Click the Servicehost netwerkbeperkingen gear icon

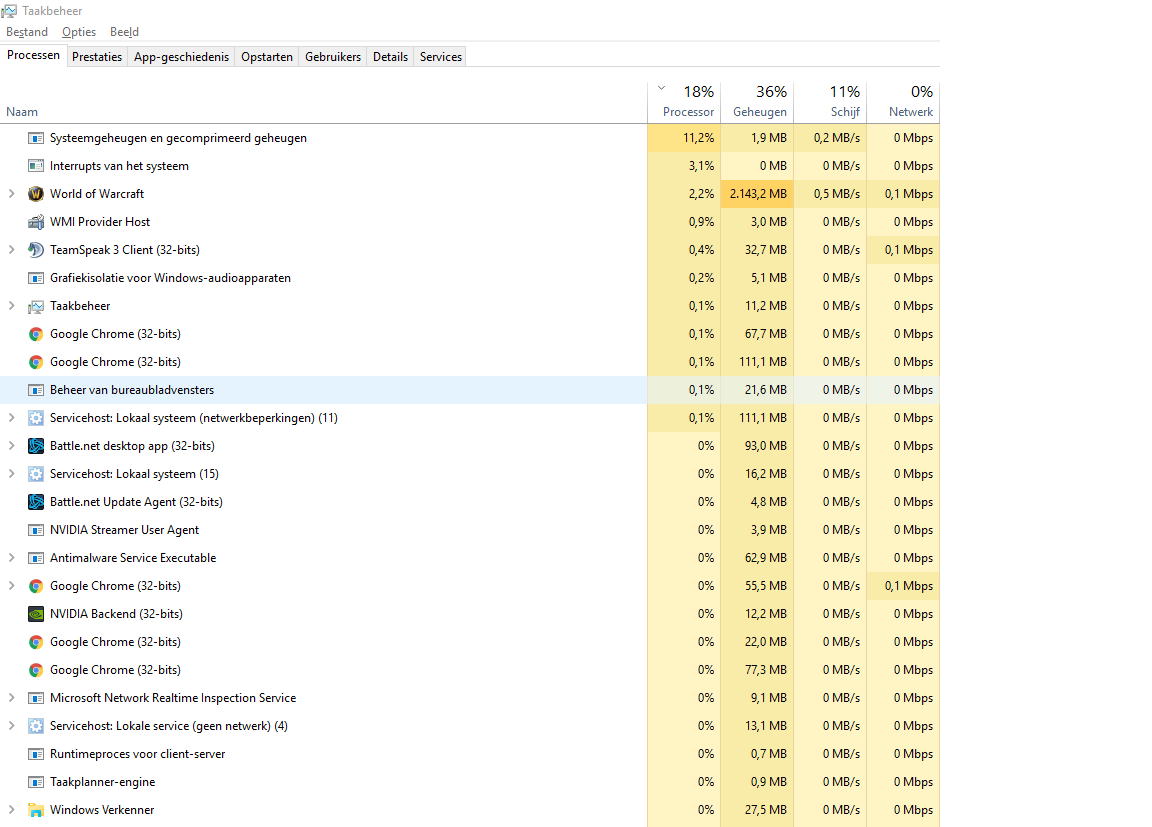[x=35, y=418]
